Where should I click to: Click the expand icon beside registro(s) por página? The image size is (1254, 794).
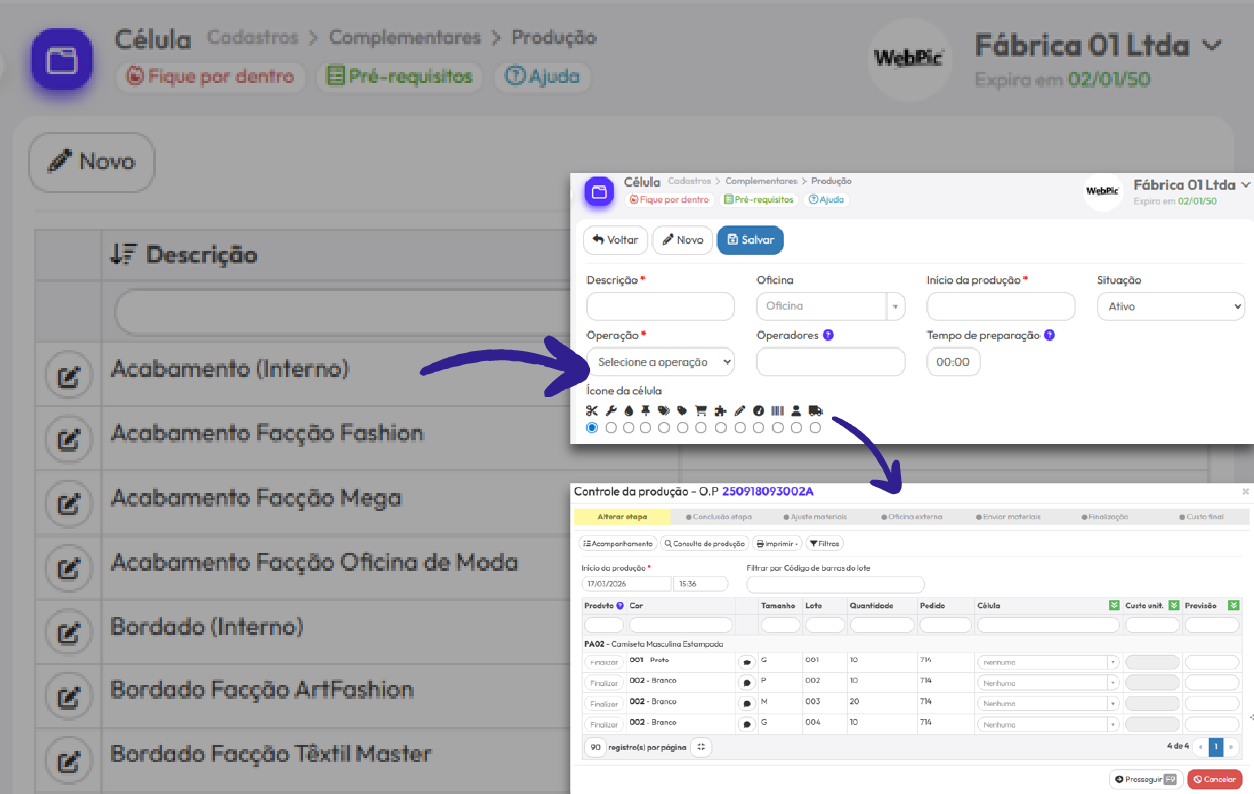pos(701,747)
